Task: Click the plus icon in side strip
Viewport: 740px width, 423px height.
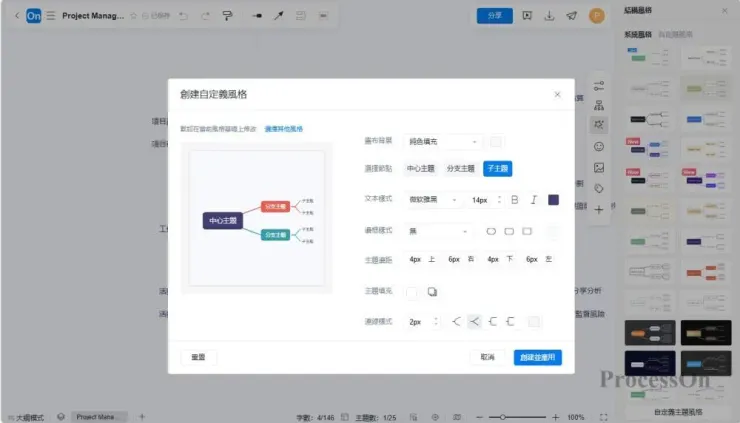Action: [599, 210]
